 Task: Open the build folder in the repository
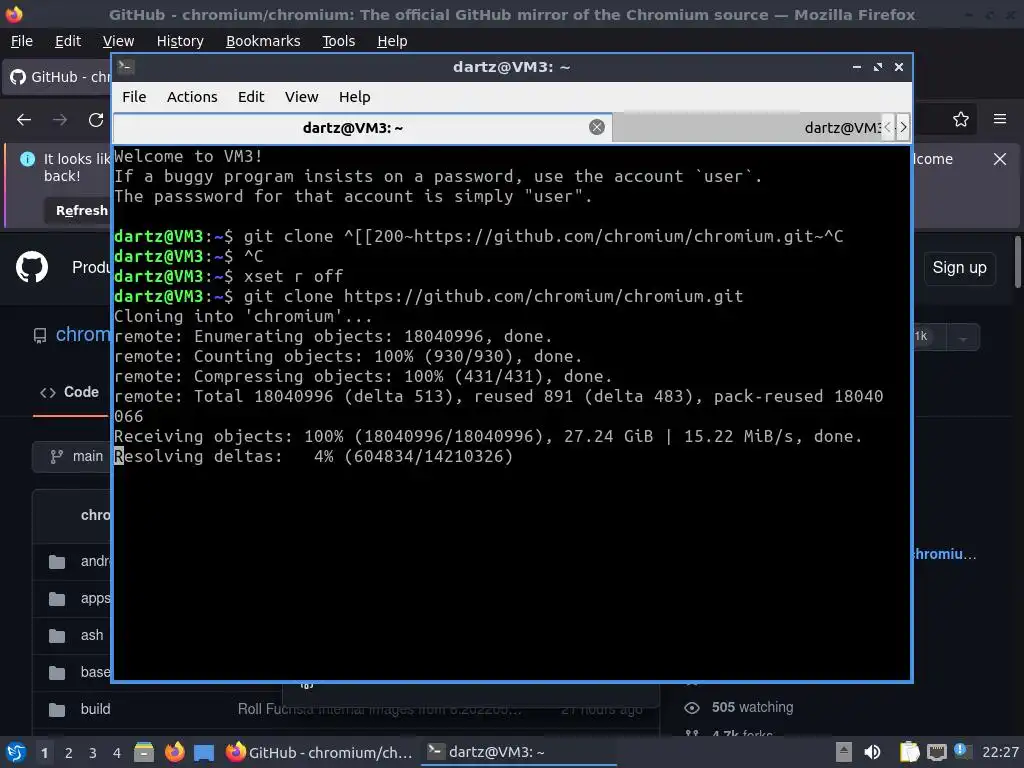[95, 709]
